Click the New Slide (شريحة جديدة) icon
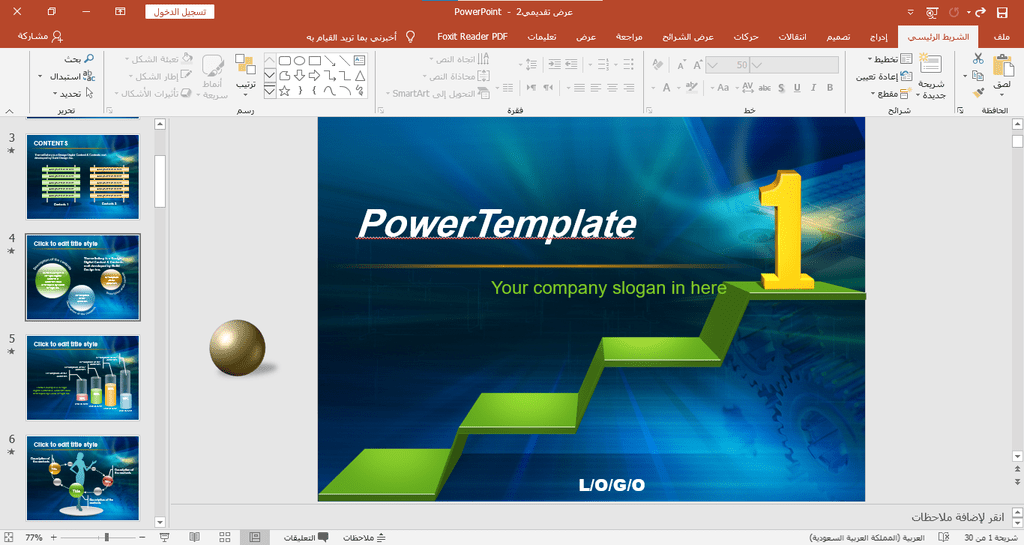Viewport: 1024px width, 545px height. click(931, 64)
